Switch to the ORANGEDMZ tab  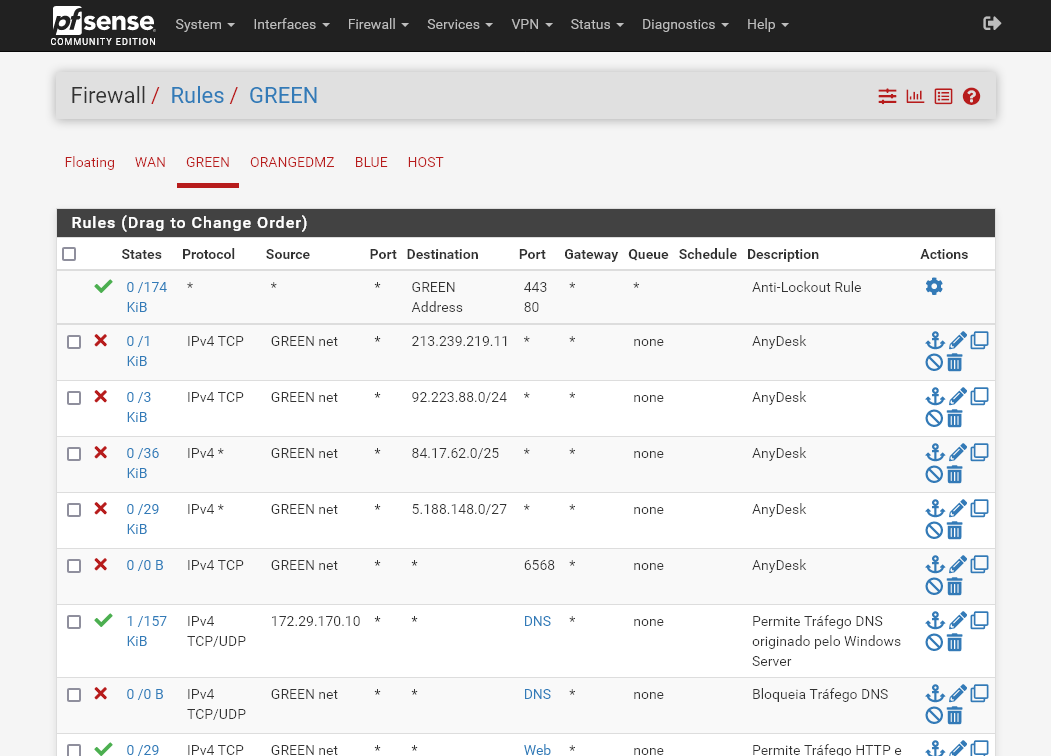(x=292, y=162)
